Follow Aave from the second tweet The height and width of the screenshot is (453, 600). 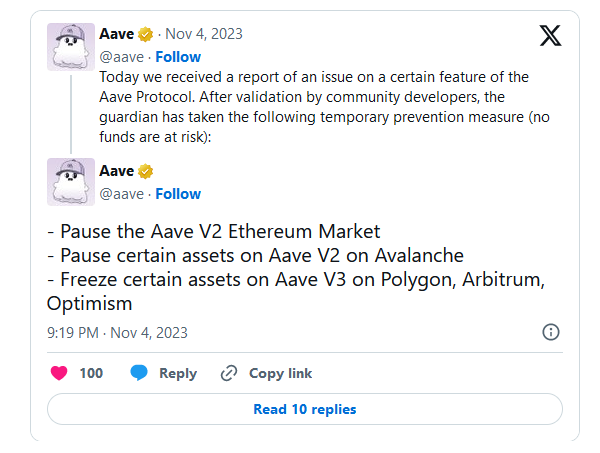[x=178, y=193]
